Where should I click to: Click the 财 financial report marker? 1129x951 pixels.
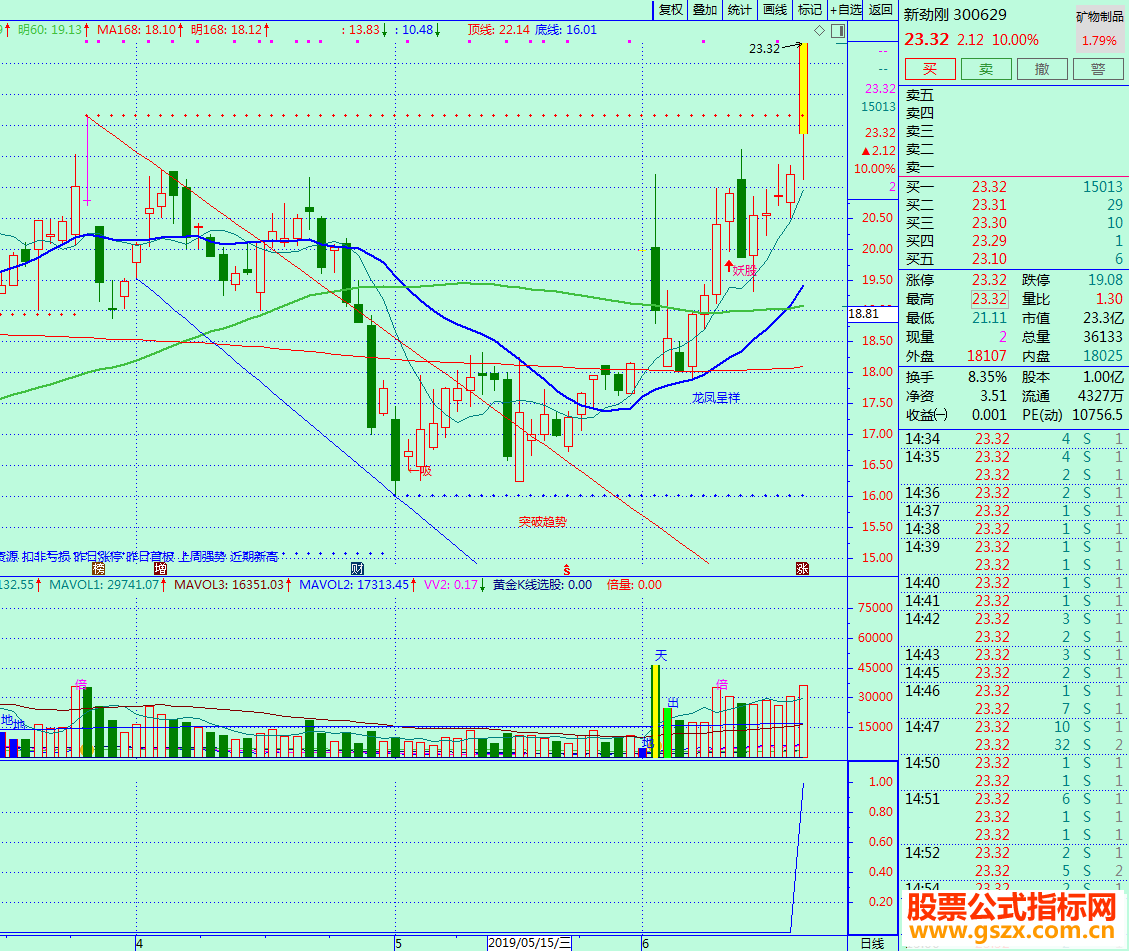tap(356, 569)
